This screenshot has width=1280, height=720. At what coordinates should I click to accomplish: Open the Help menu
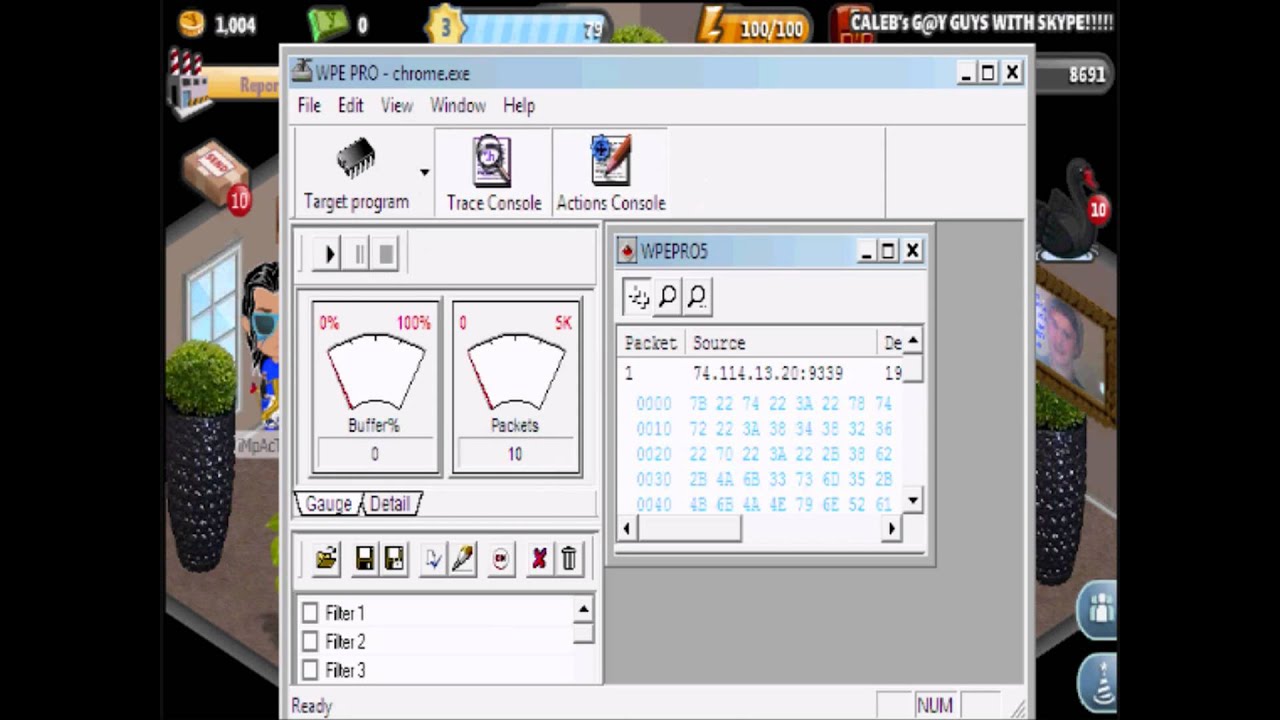(518, 105)
